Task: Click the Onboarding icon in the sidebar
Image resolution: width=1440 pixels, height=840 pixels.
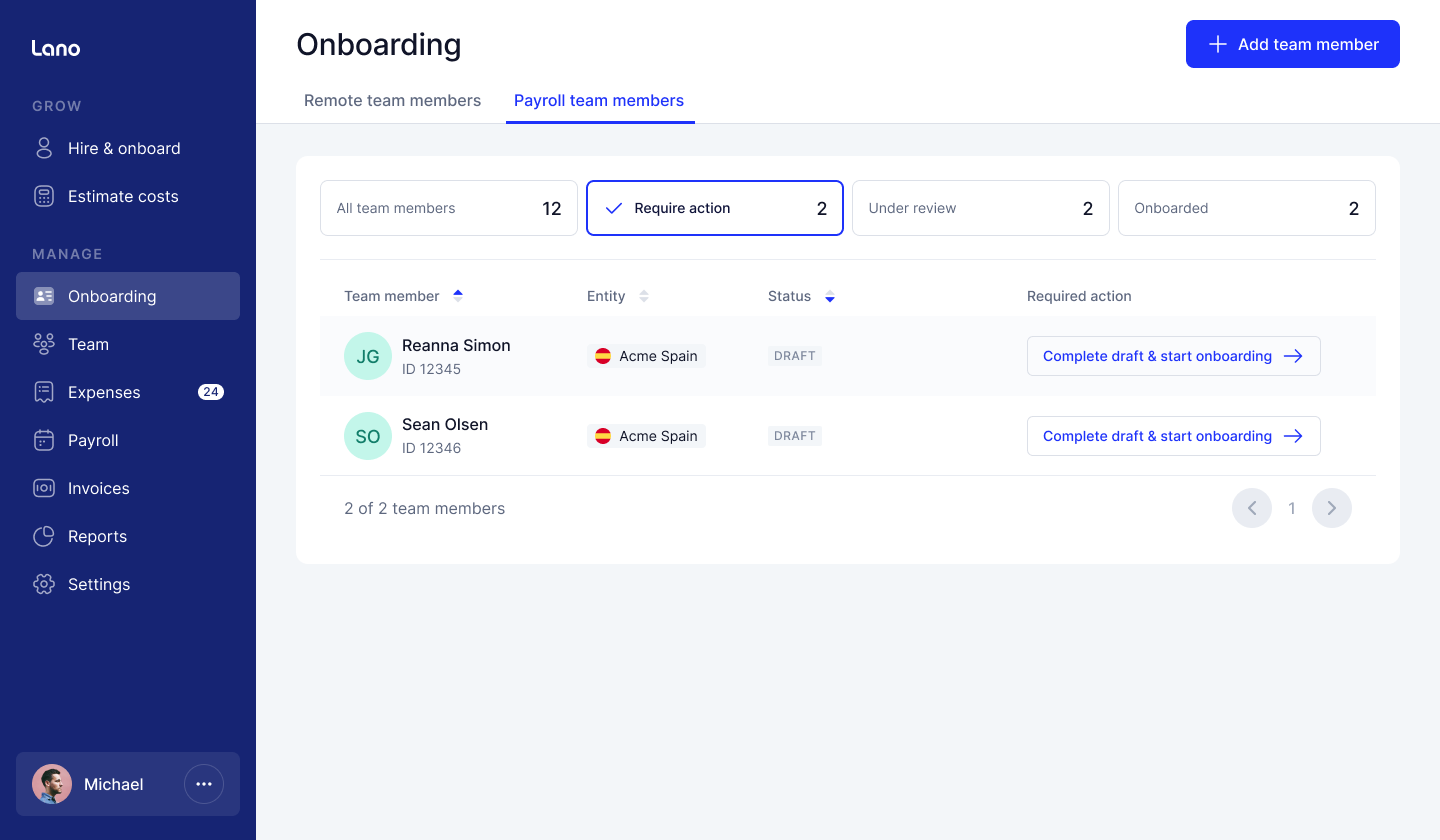Action: point(44,296)
